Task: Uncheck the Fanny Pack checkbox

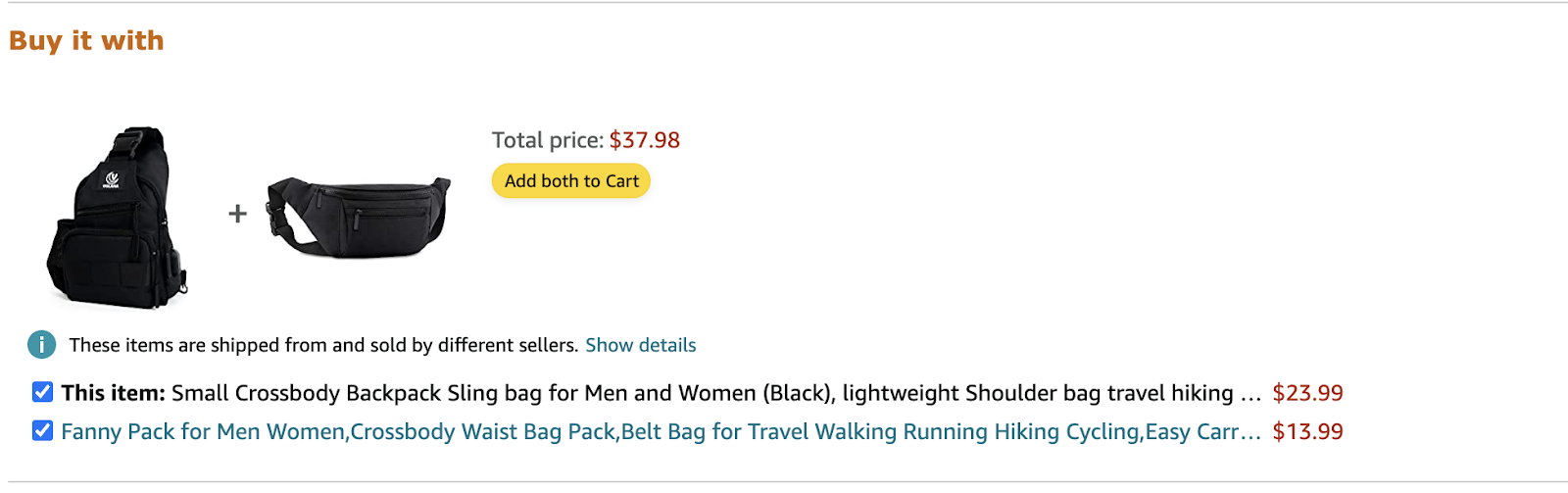Action: [x=42, y=430]
